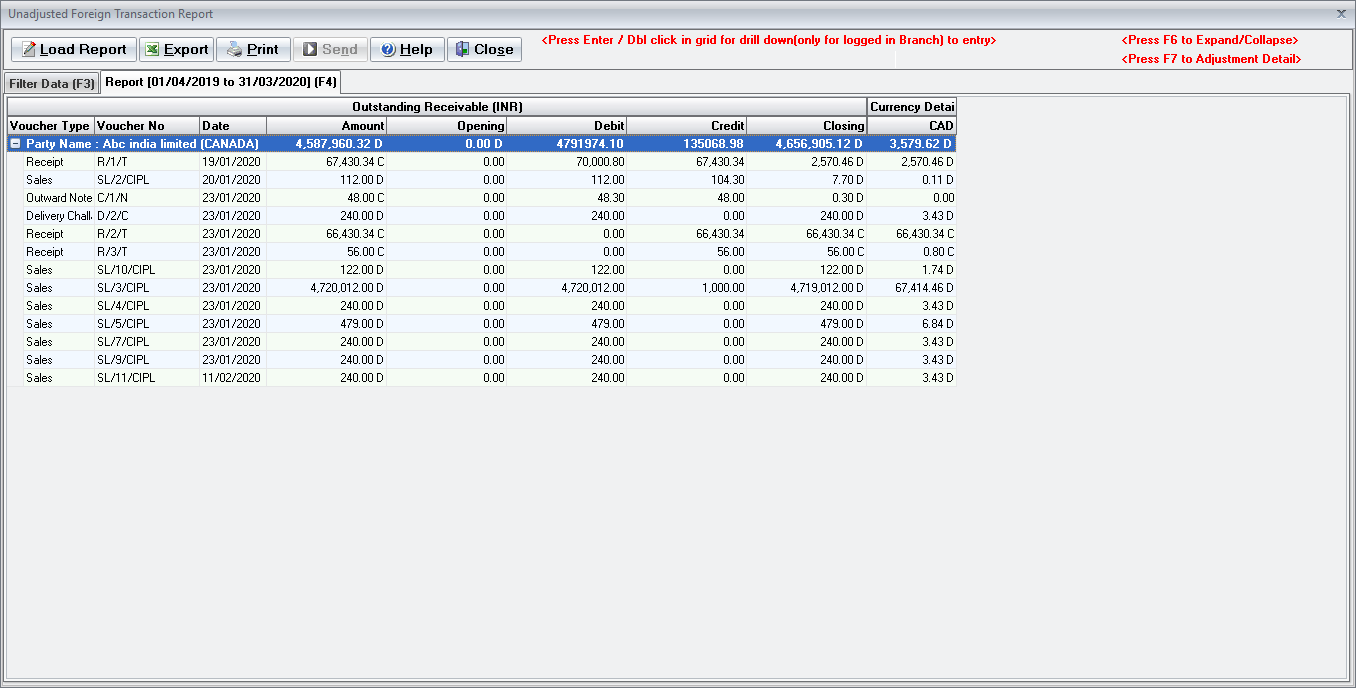
Task: Open the Help button
Action: pyautogui.click(x=406, y=49)
